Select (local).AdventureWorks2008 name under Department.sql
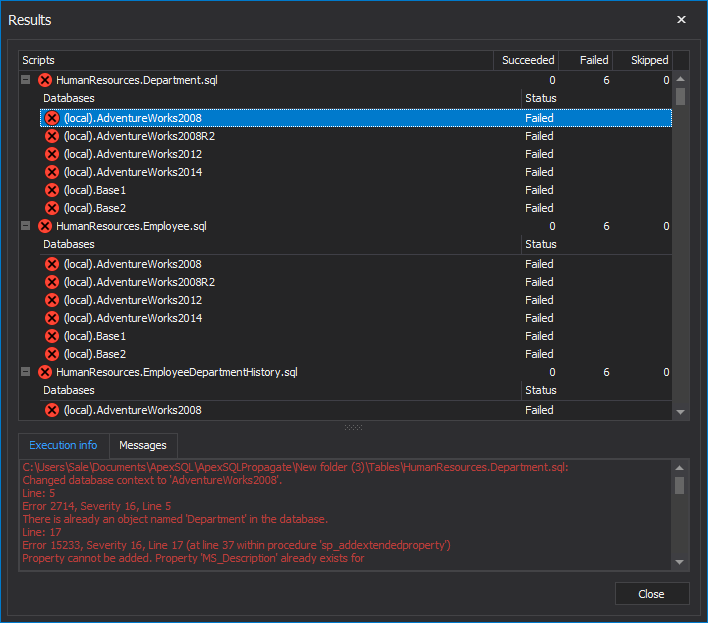This screenshot has width=708, height=623. [x=133, y=118]
